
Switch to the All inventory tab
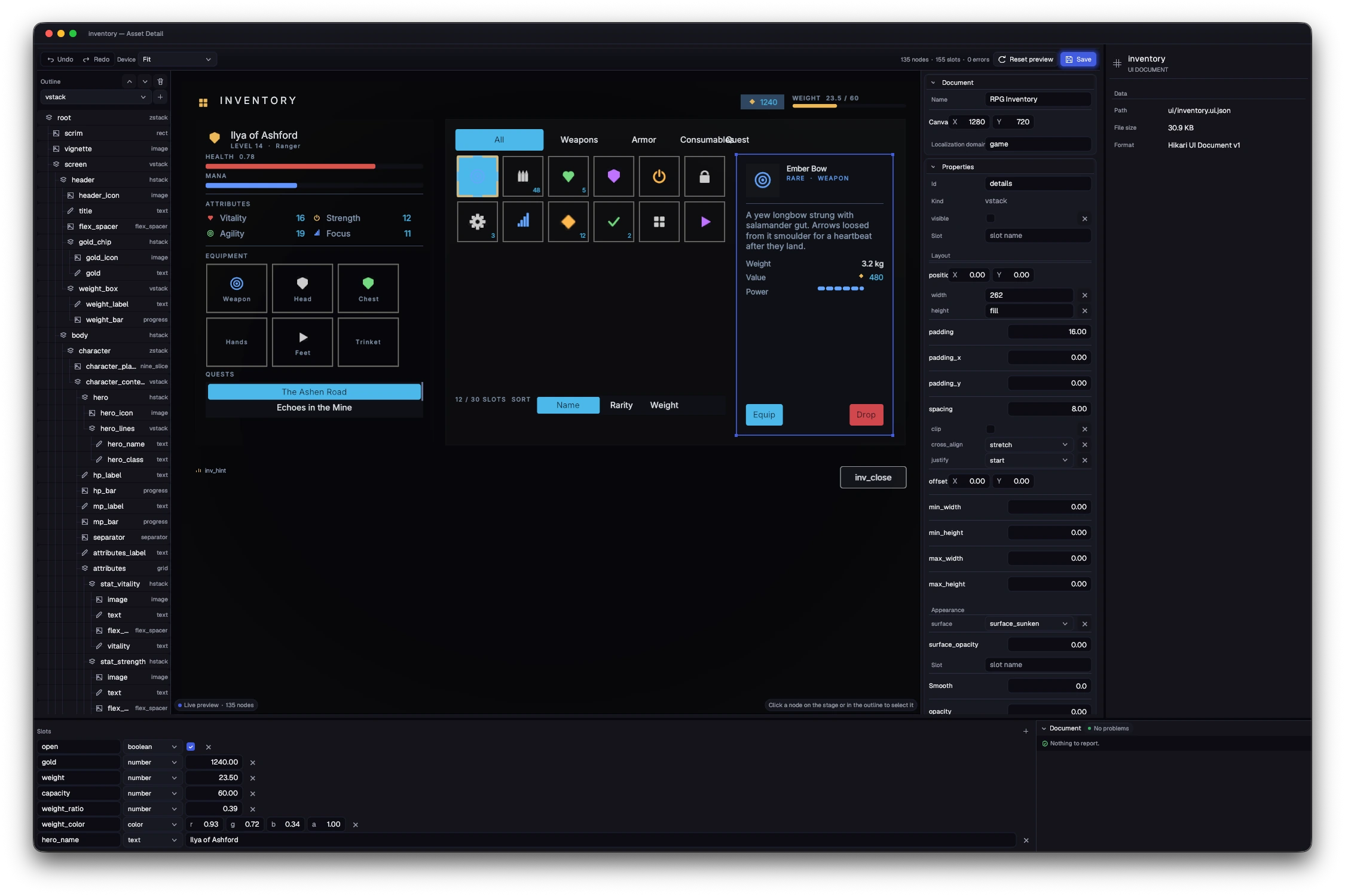point(499,140)
